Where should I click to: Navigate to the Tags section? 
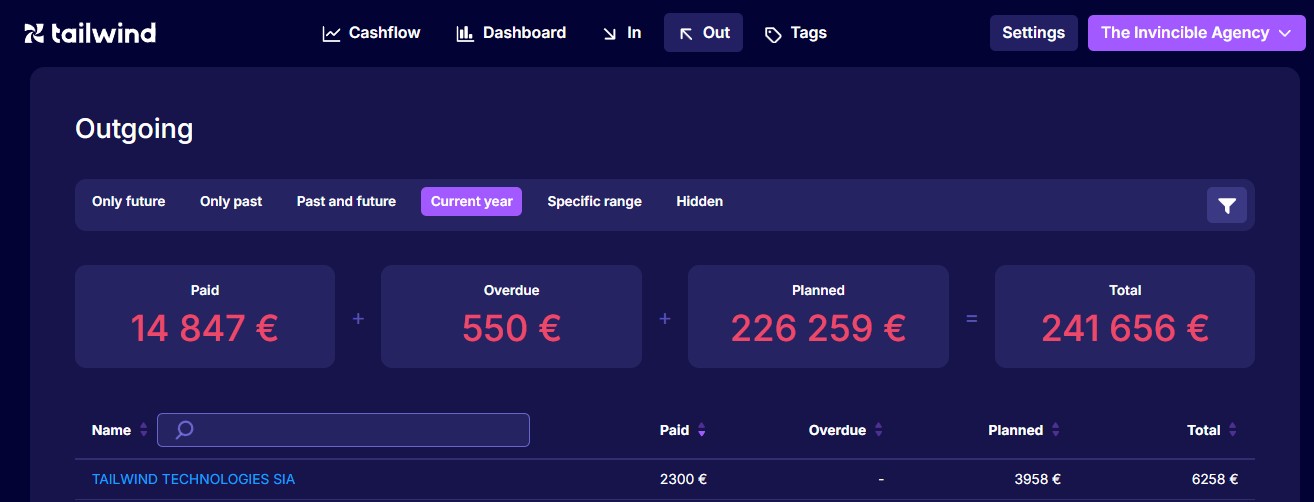[795, 33]
